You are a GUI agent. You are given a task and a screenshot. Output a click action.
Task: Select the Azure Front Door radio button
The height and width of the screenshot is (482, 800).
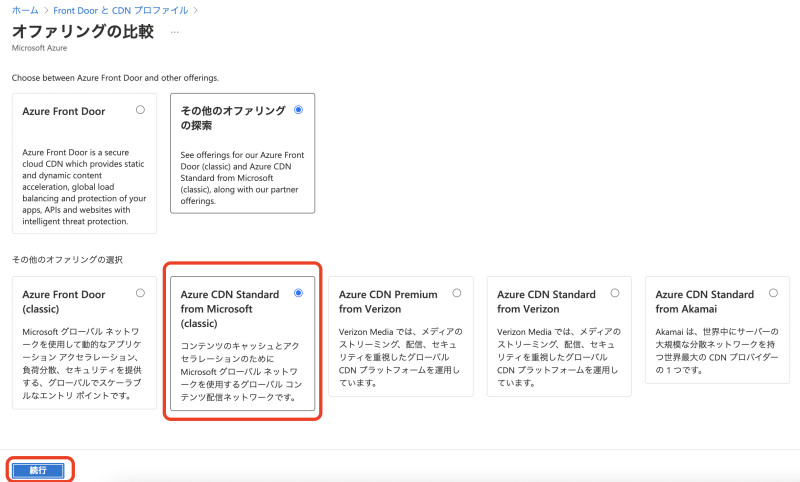[x=140, y=110]
